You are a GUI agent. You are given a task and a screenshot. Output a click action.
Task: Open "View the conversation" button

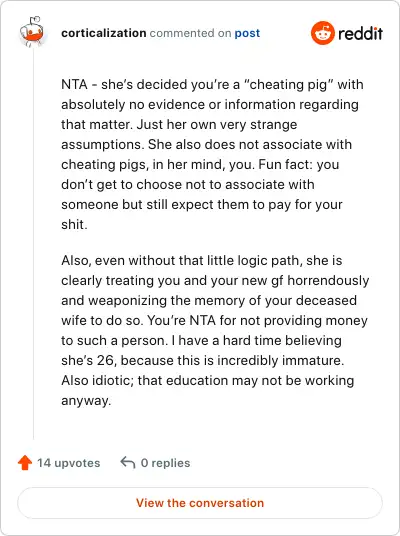(x=200, y=503)
